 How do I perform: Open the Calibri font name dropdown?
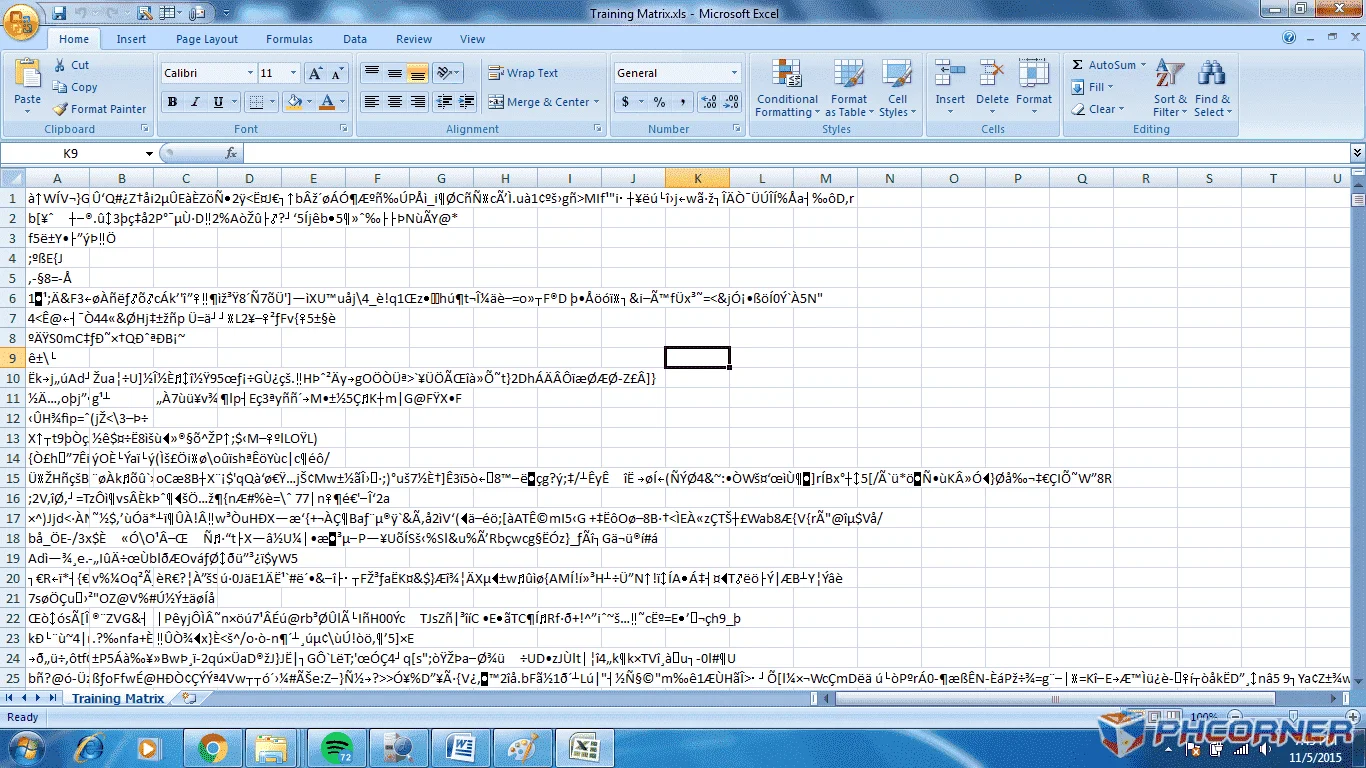pyautogui.click(x=250, y=73)
